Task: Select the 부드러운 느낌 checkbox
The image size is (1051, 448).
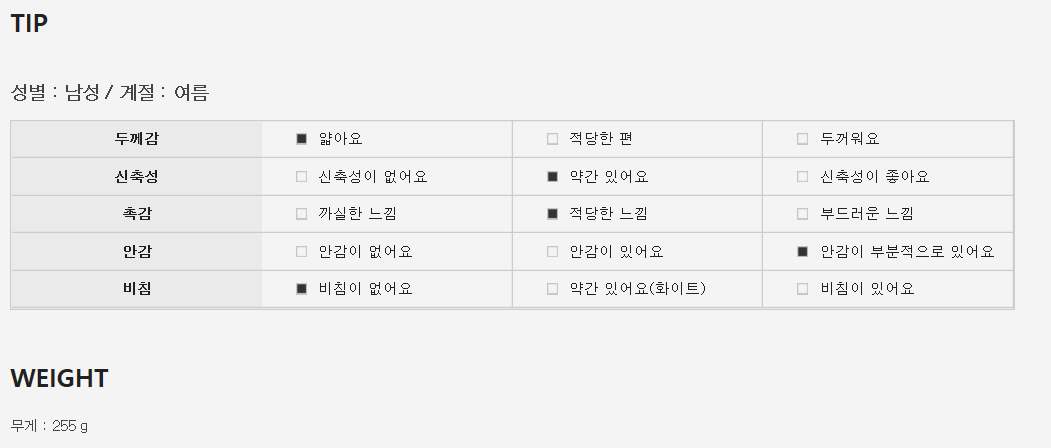Action: [802, 214]
